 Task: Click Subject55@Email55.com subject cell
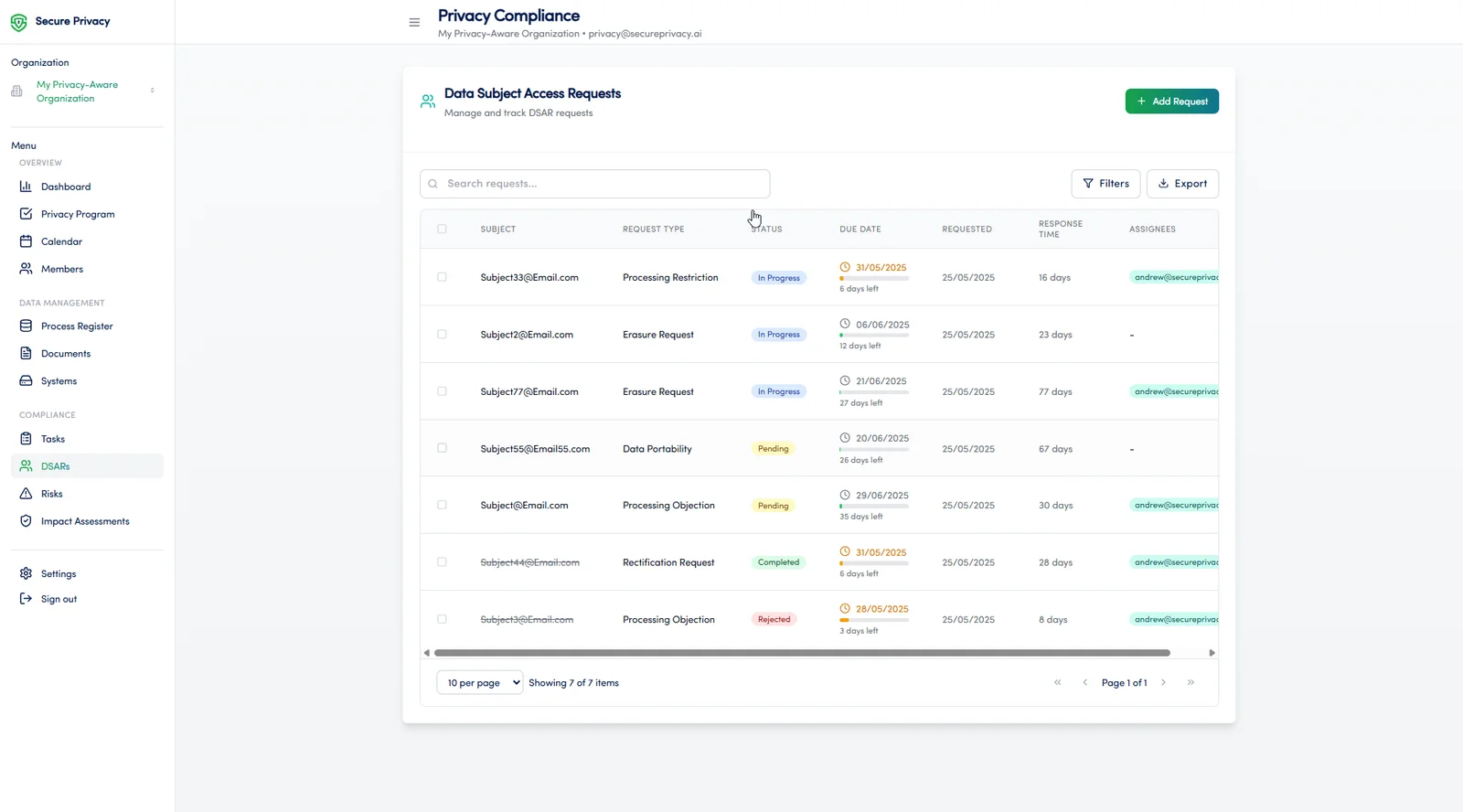pyautogui.click(x=535, y=449)
